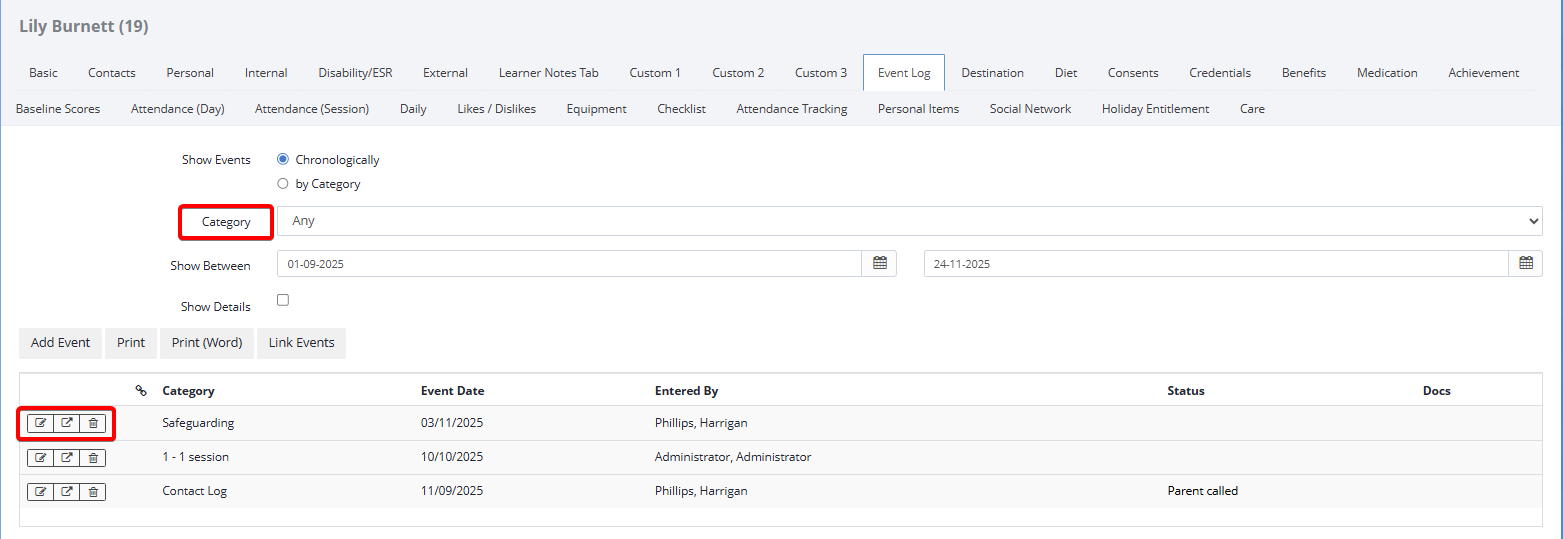This screenshot has height=539, width=1563.
Task: Click the Print (Word) button
Action: tap(207, 343)
